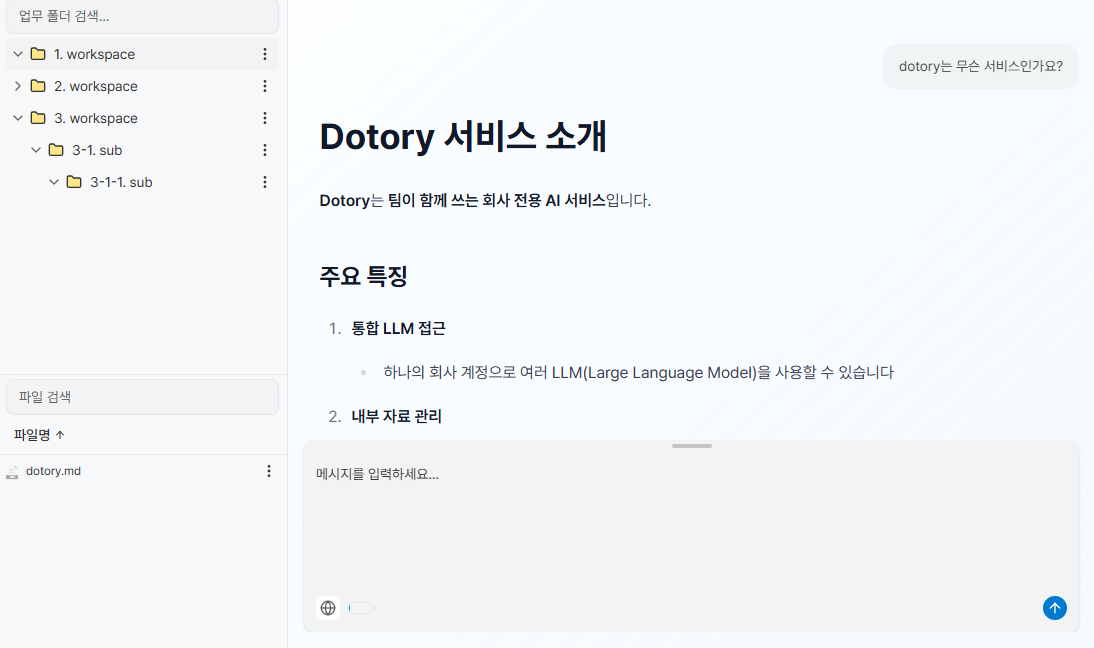Click the list item '통합 LLM 접근'

pos(398,329)
